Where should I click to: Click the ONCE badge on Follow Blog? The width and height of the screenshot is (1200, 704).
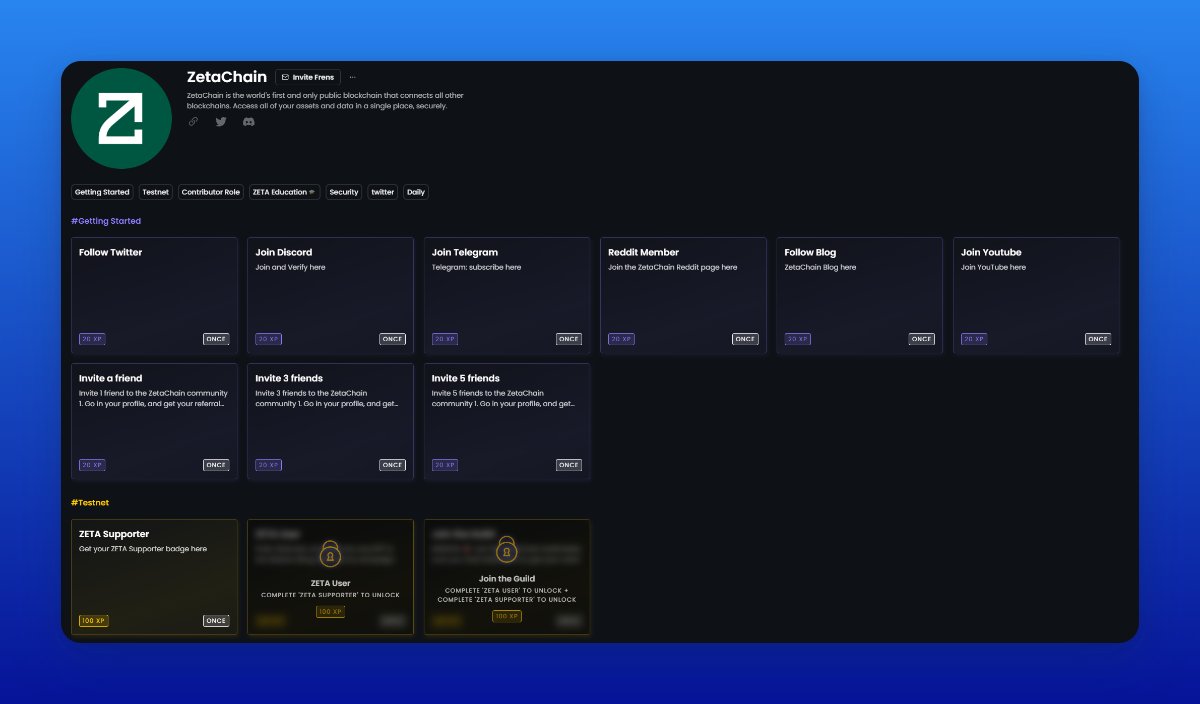921,339
